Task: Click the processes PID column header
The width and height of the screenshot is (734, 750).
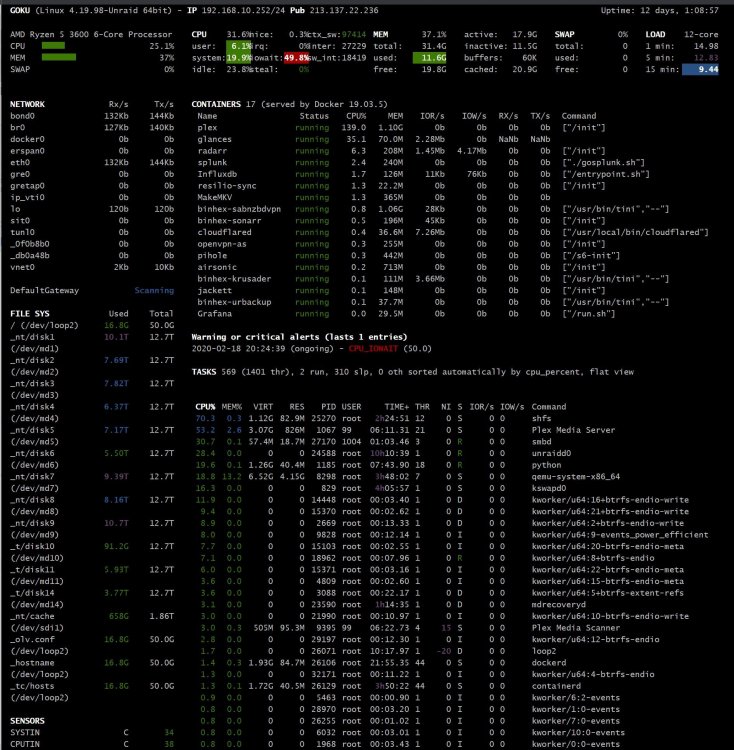Action: 328,407
